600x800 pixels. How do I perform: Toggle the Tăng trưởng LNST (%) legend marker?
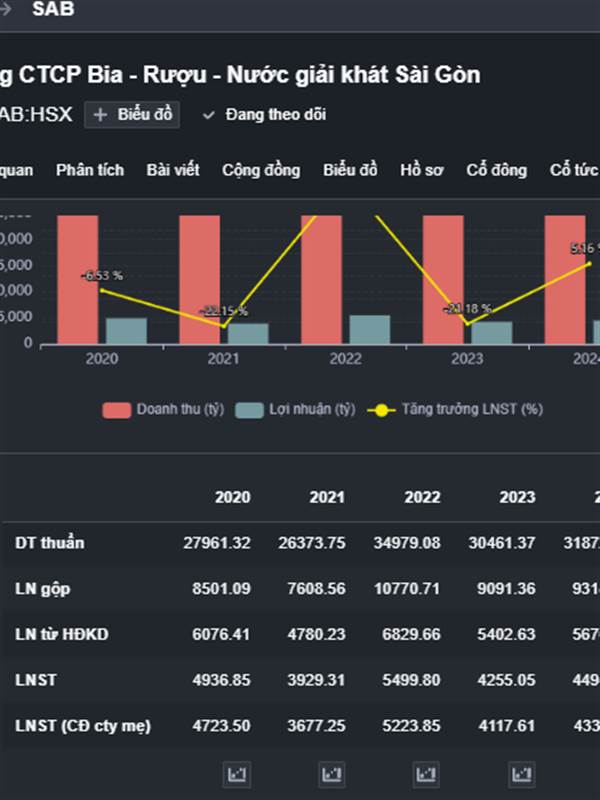point(381,410)
